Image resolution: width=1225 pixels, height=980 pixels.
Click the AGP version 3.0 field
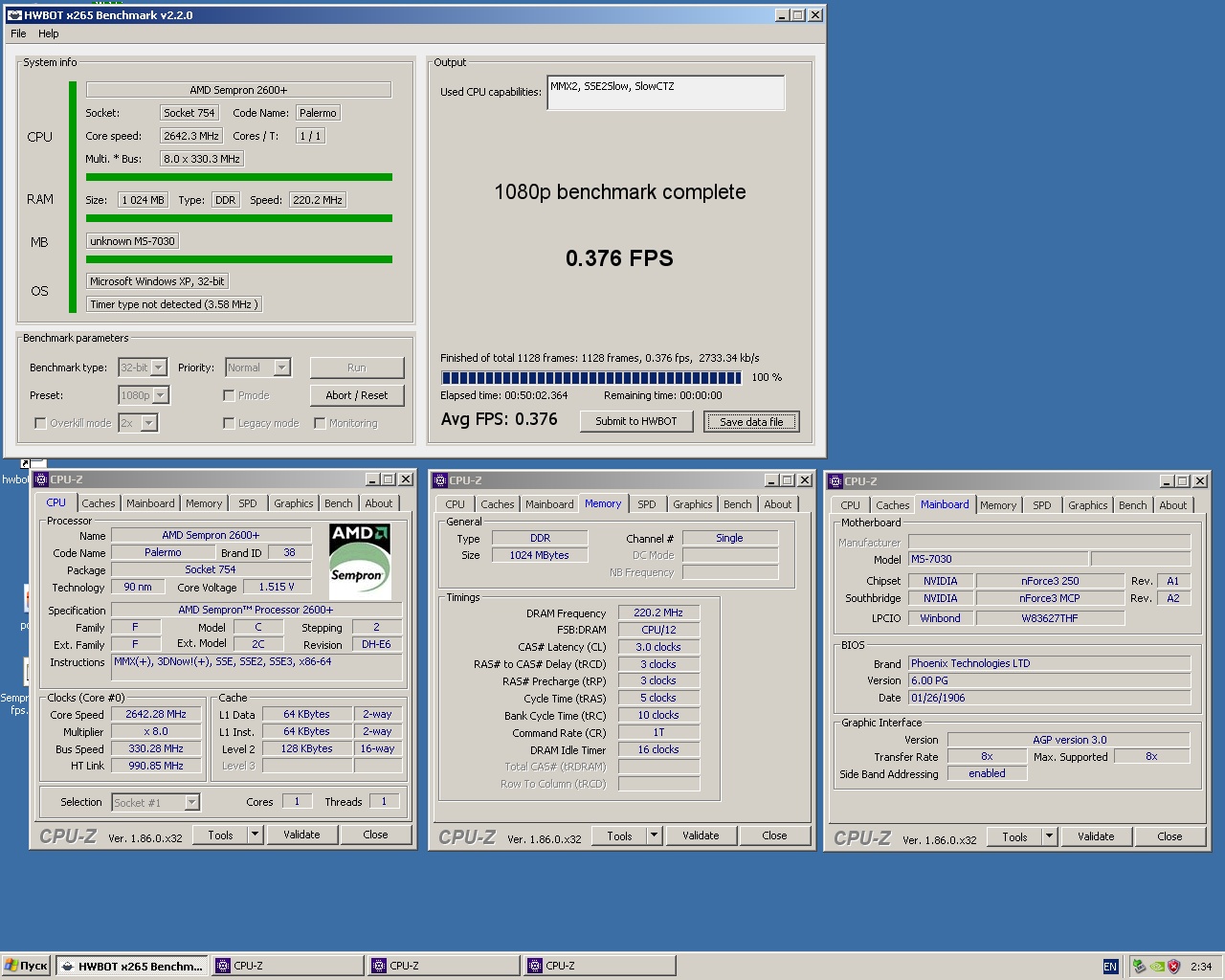pyautogui.click(x=1069, y=740)
